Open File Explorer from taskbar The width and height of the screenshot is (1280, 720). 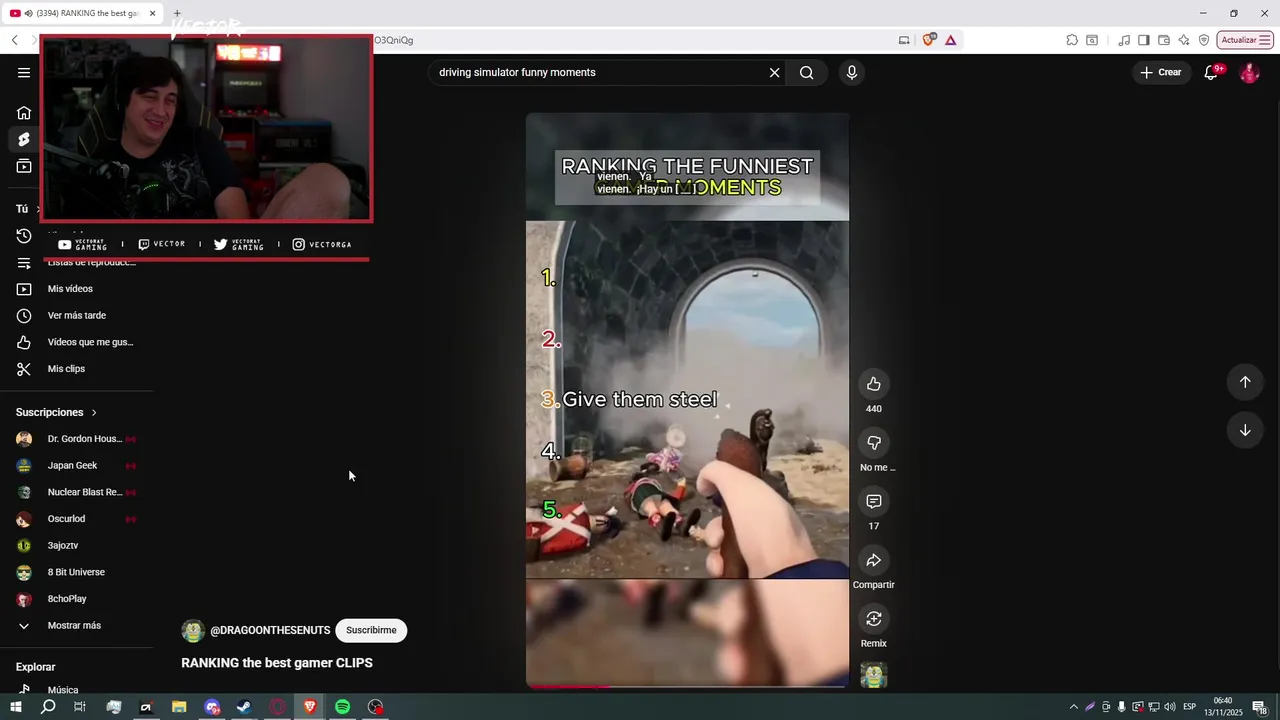pyautogui.click(x=179, y=707)
